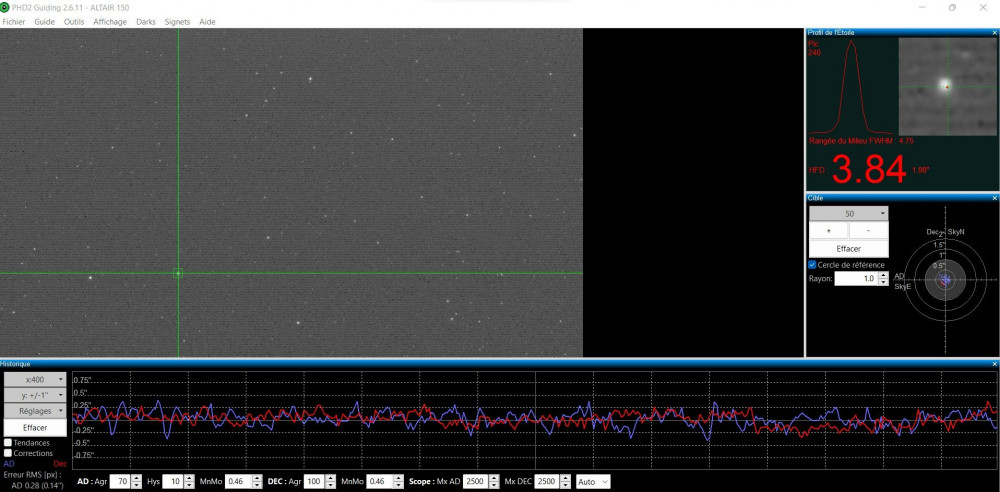Open the Aide menu
1000x492 pixels.
click(x=207, y=22)
